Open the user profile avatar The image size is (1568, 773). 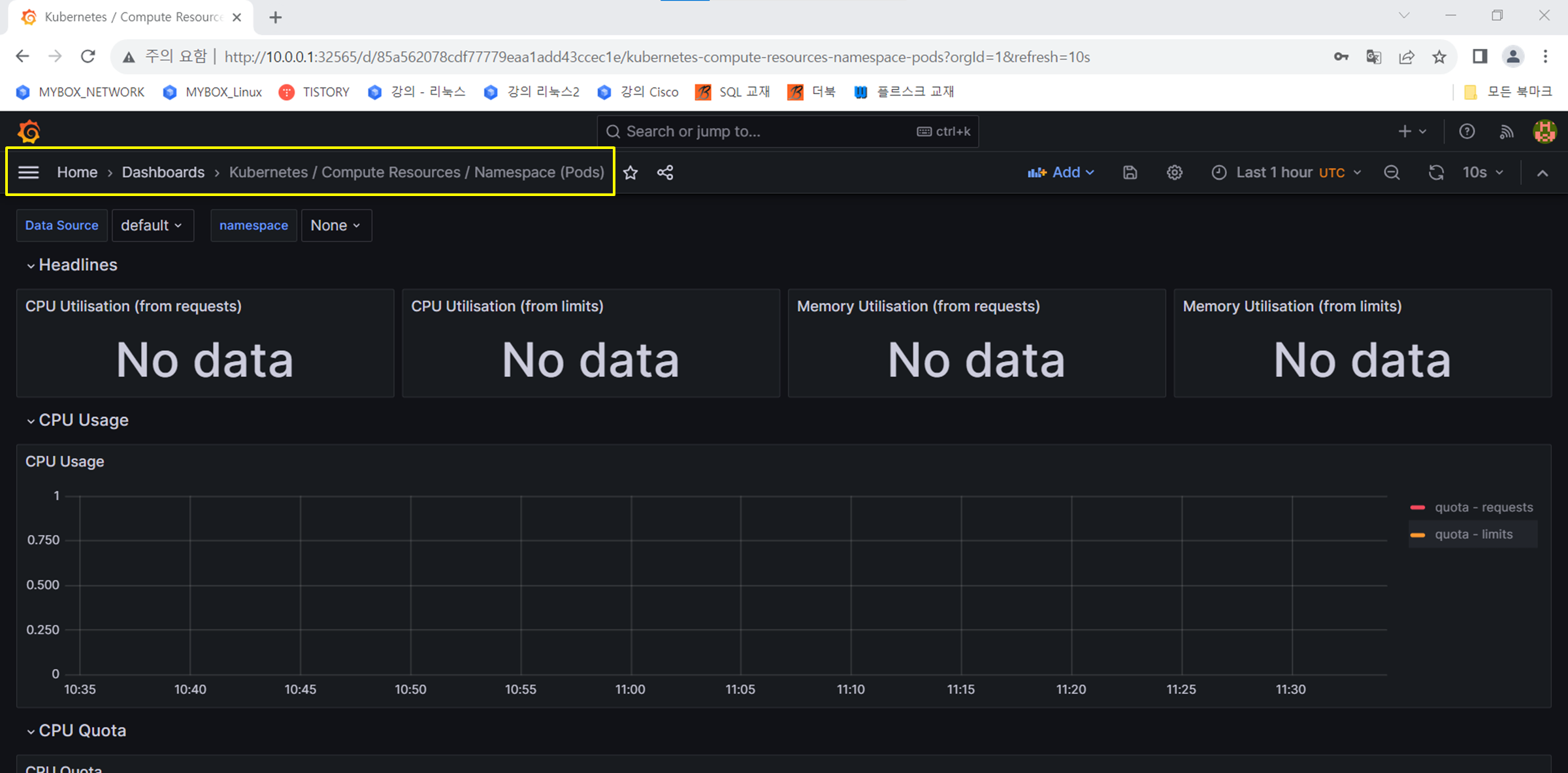pyautogui.click(x=1544, y=131)
